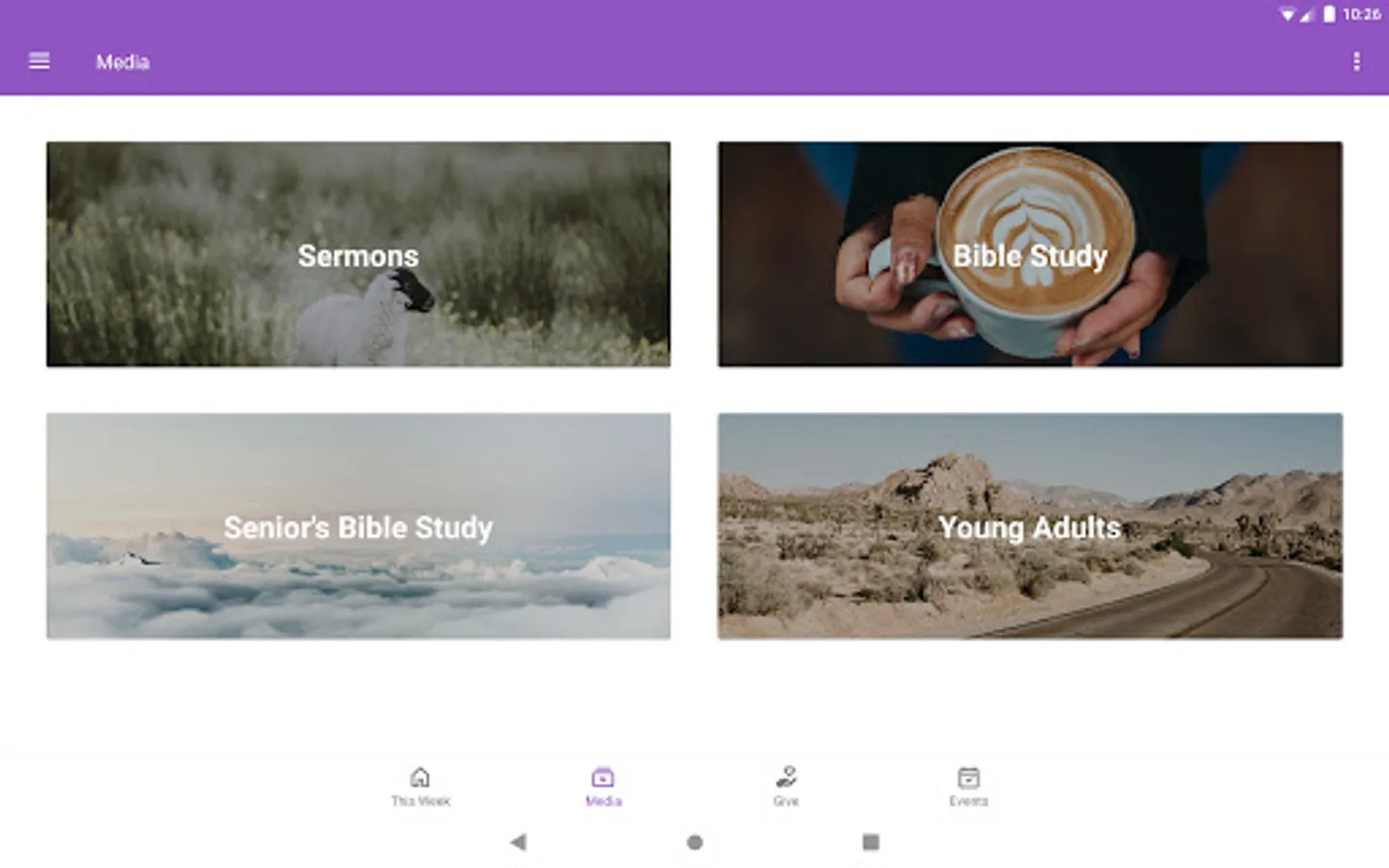
Task: Switch to the Events tab label
Action: (968, 800)
